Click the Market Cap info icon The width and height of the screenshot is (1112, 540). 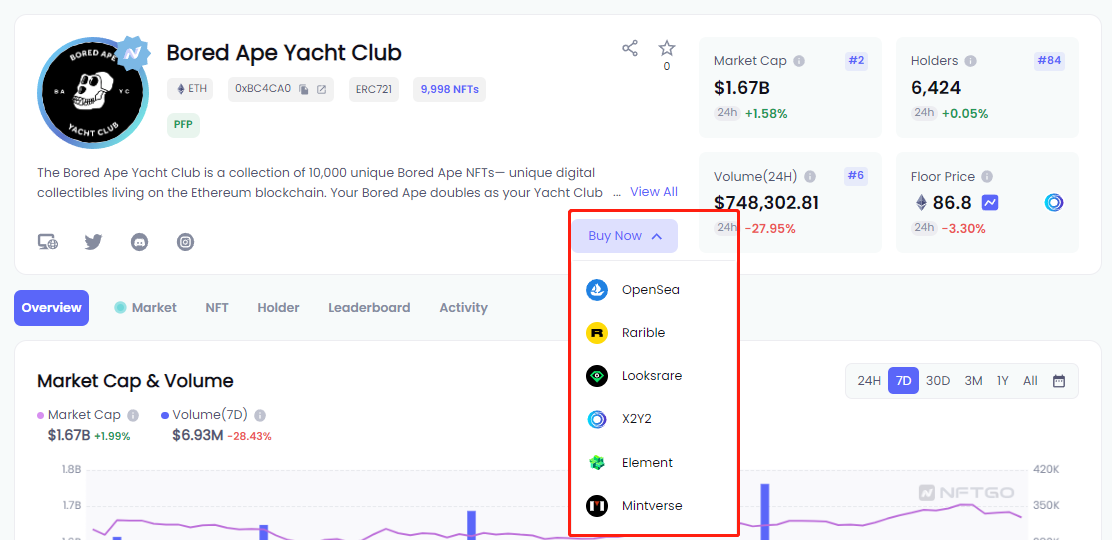coord(799,61)
